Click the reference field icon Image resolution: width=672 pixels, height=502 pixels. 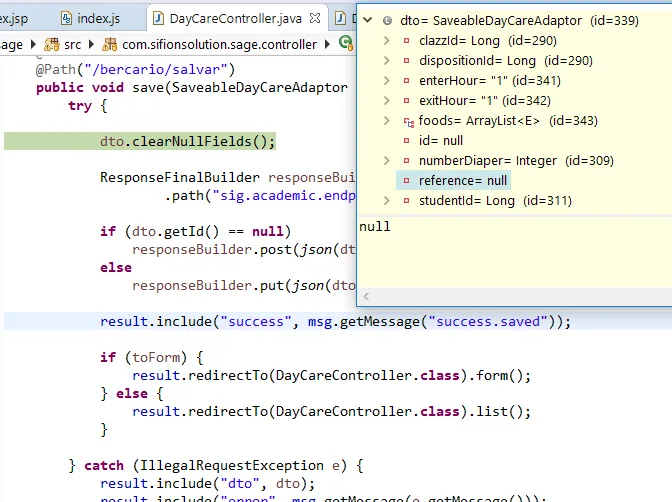coord(406,180)
